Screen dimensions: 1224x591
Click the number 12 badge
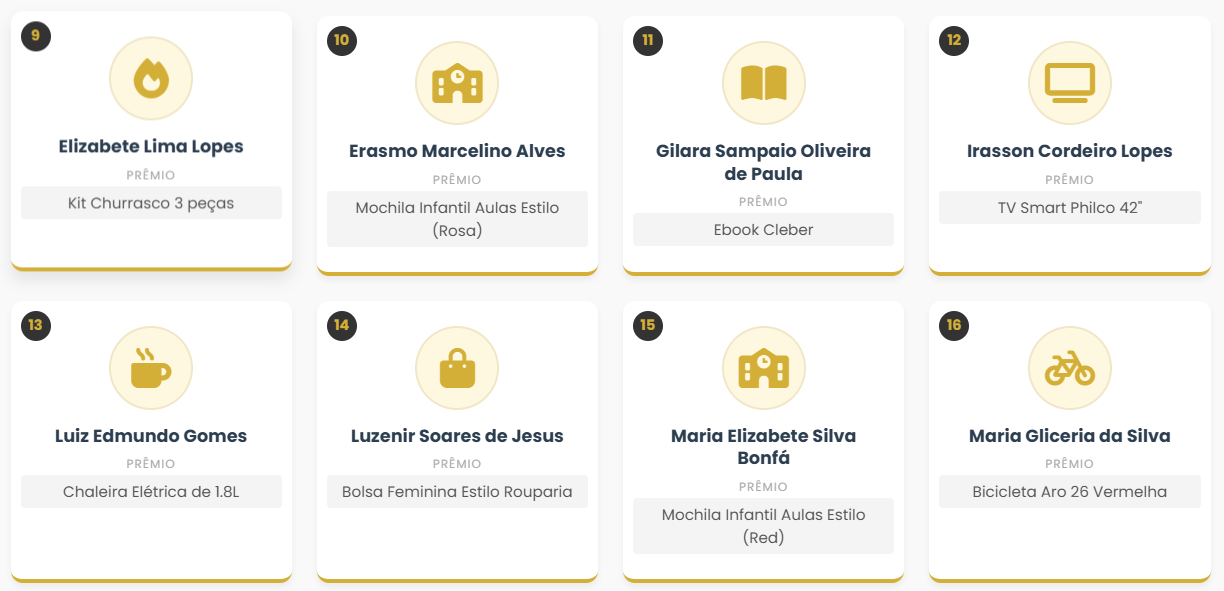click(x=954, y=41)
